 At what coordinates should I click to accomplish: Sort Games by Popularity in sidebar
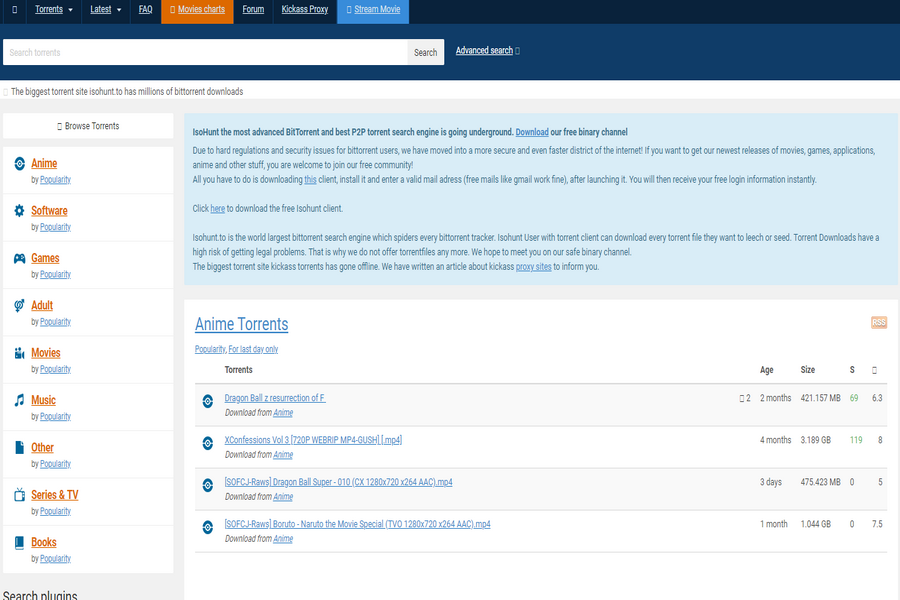pos(55,274)
